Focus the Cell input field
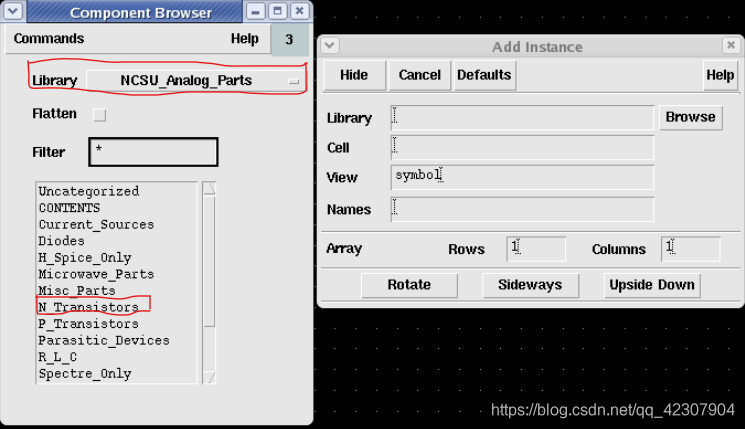Image resolution: width=745 pixels, height=429 pixels. click(522, 147)
